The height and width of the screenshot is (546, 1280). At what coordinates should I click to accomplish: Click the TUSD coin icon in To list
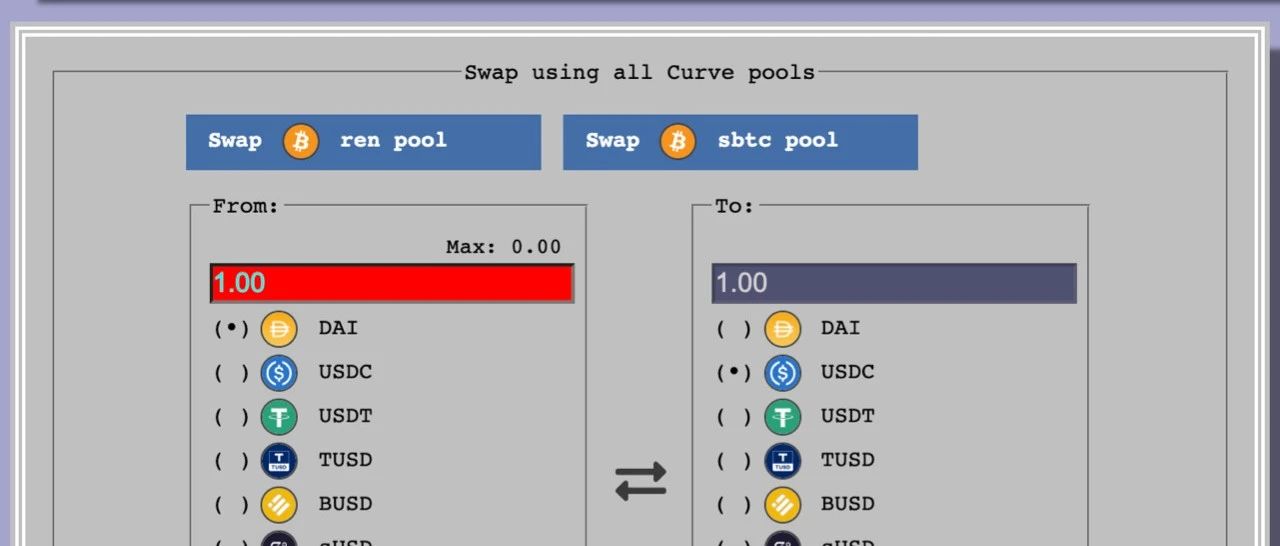click(x=783, y=461)
